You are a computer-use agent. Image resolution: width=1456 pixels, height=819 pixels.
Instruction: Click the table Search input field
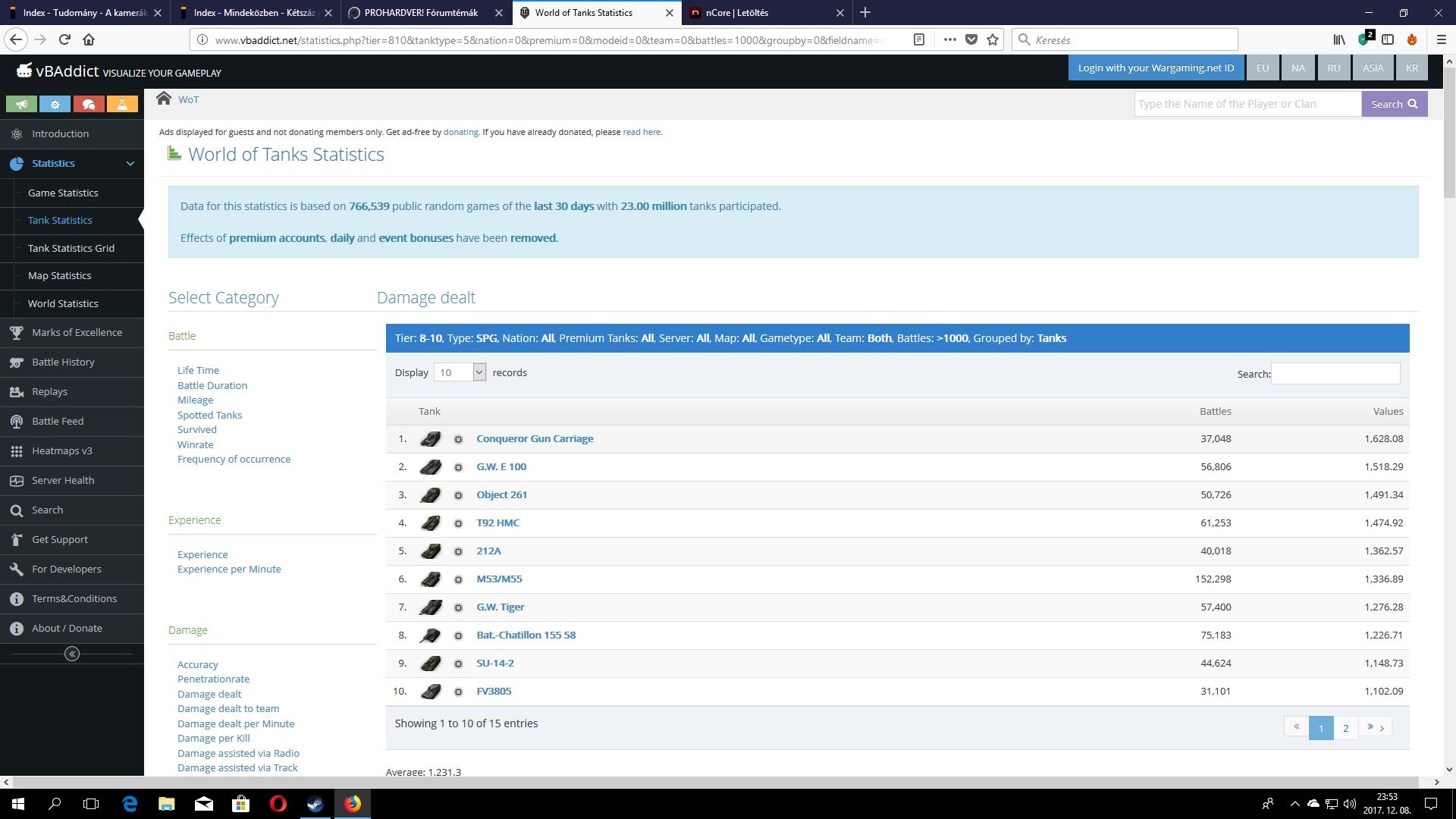[1335, 373]
